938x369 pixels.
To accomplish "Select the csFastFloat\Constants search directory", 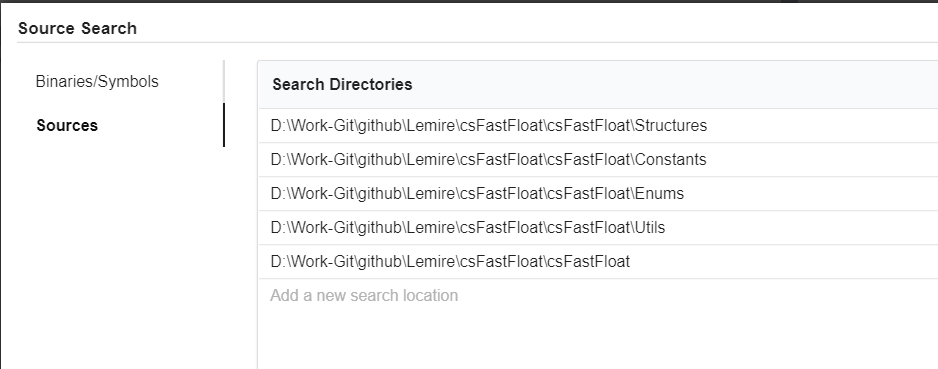I will pyautogui.click(x=598, y=160).
